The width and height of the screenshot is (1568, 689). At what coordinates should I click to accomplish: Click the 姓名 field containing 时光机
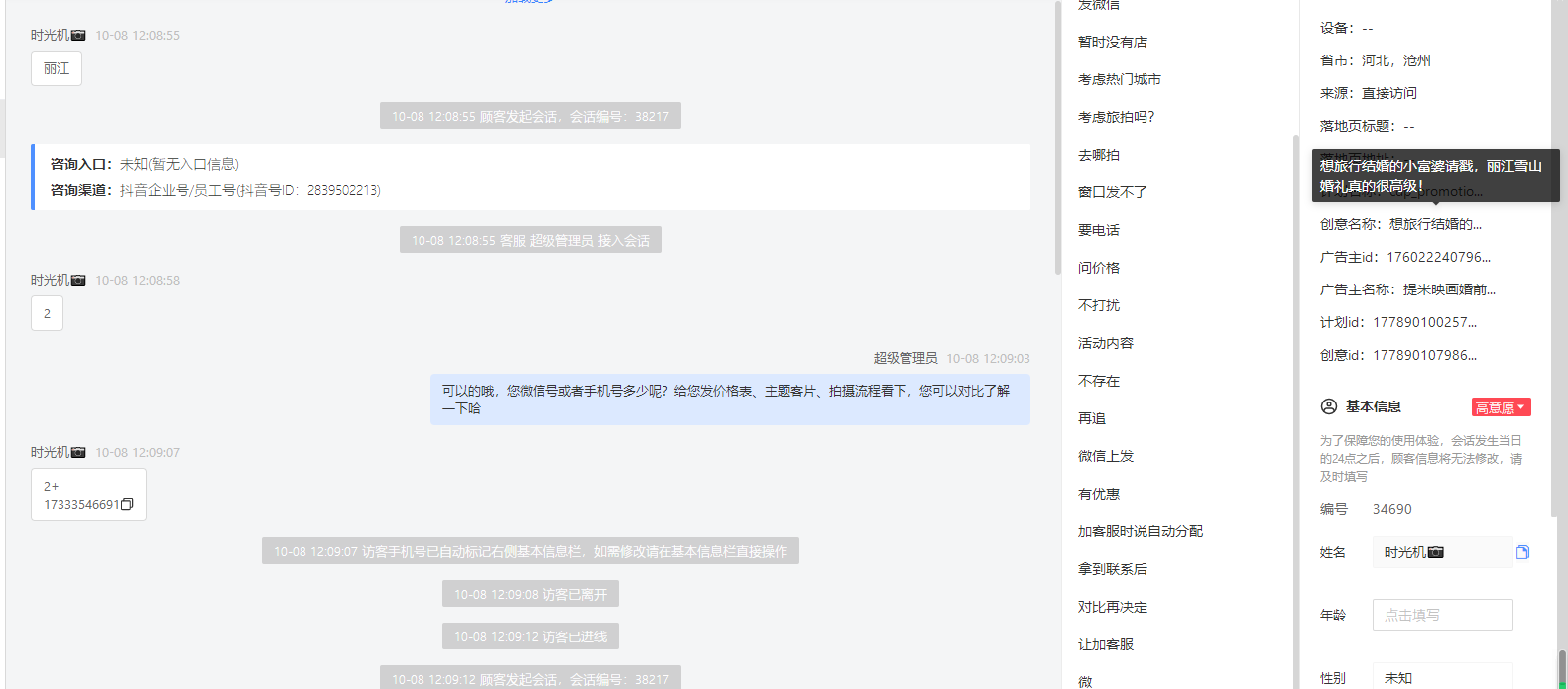point(1442,552)
